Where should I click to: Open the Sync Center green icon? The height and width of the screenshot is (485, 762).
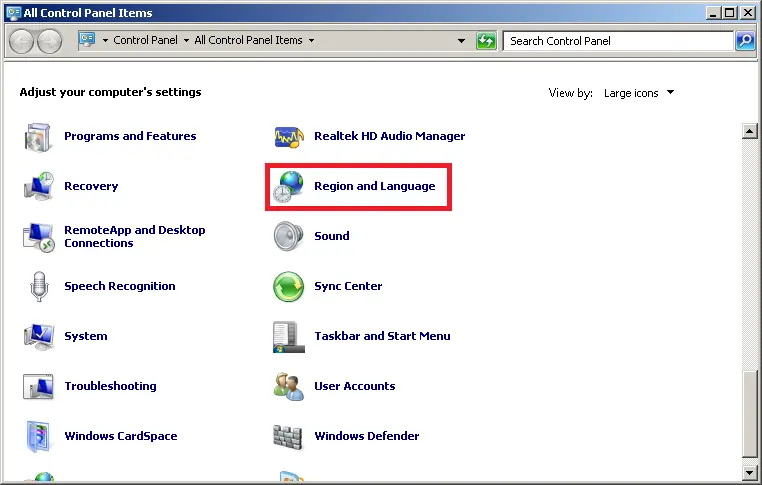(288, 287)
